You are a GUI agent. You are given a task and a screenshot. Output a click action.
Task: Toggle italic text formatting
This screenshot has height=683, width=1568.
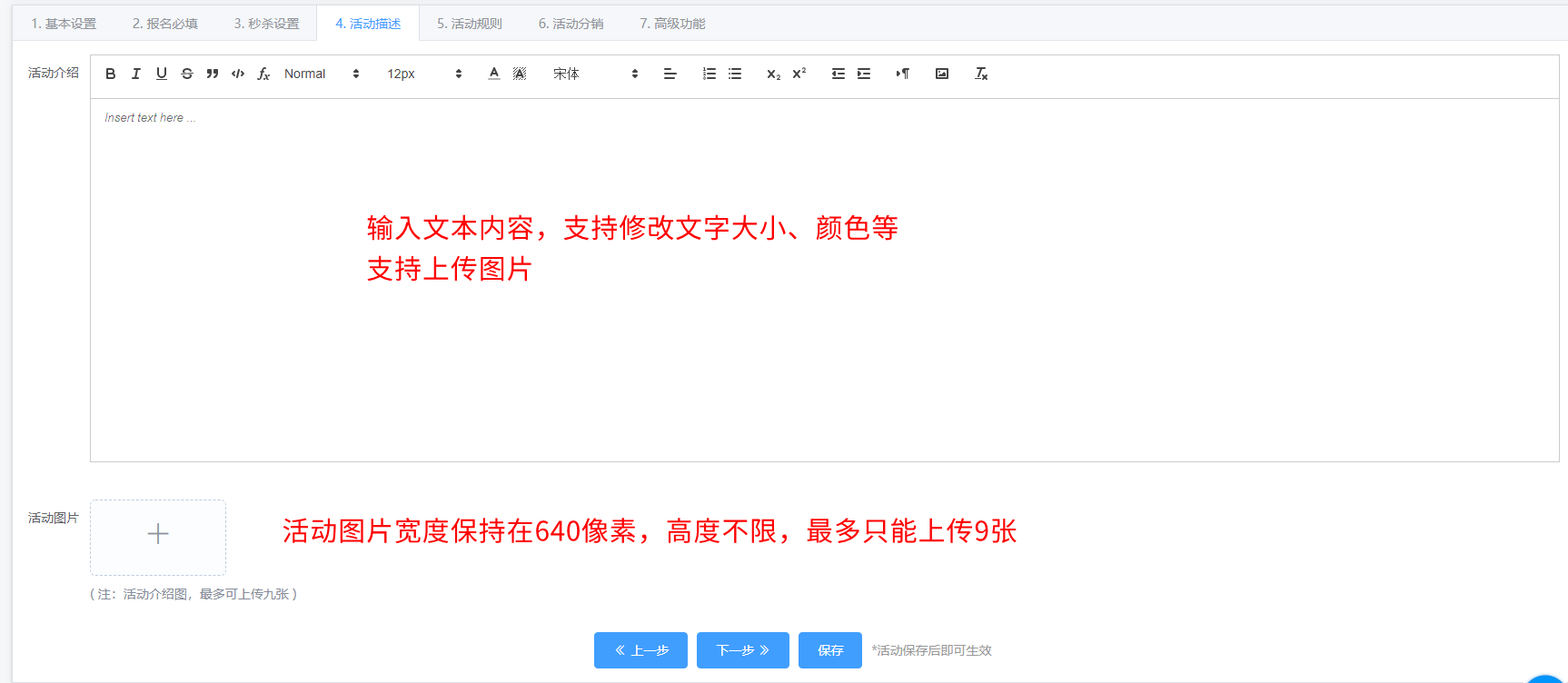(x=136, y=74)
